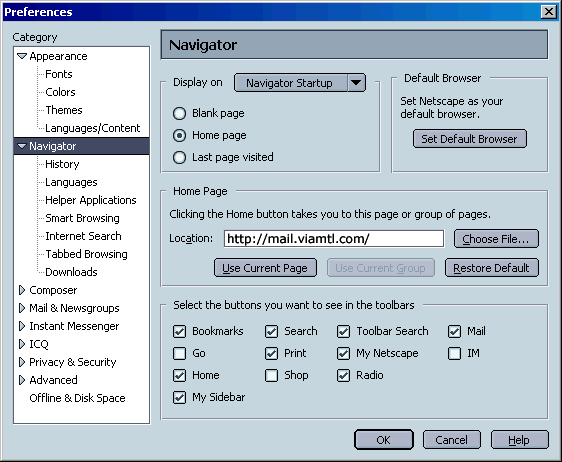
Task: Open Smart Browsing preferences
Action: [82, 218]
